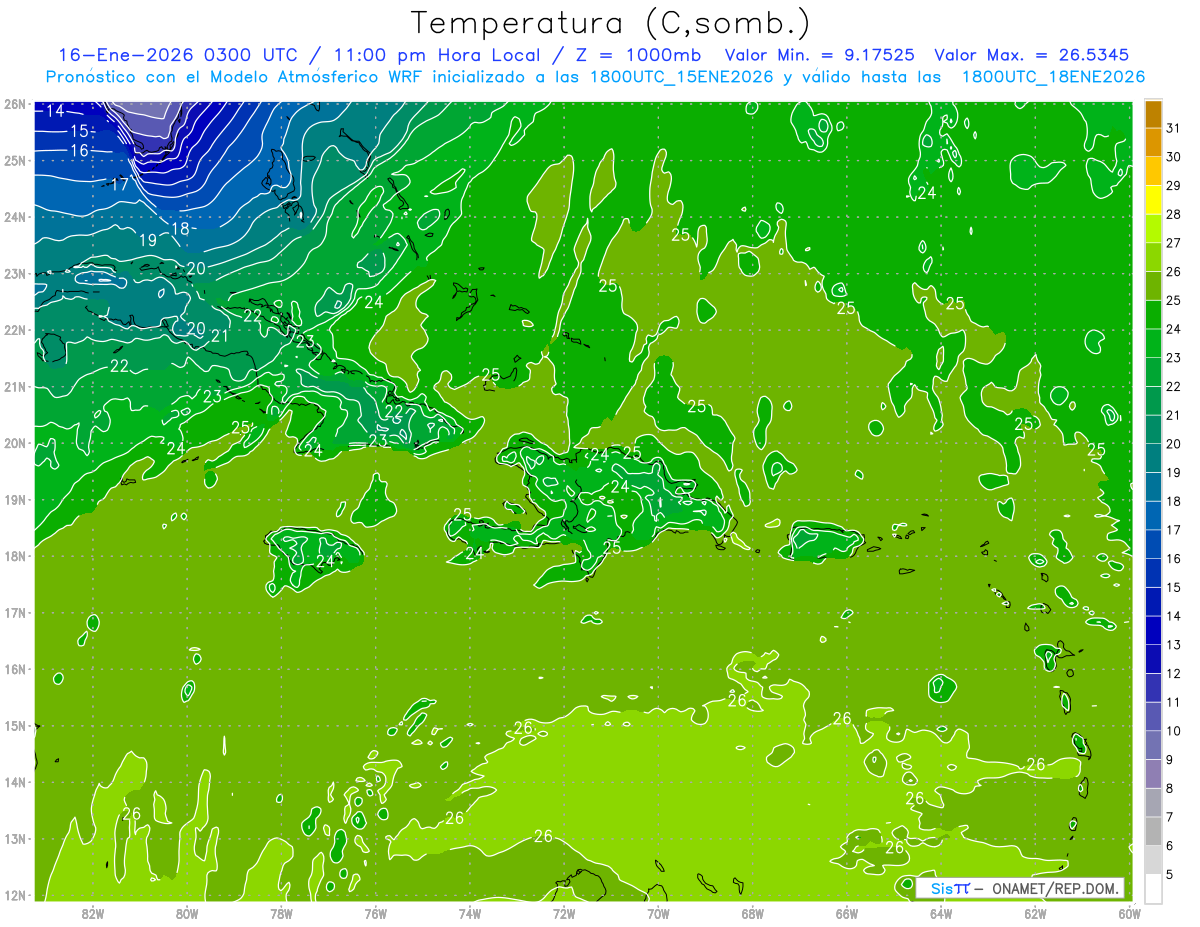
Task: Click the color bar scale label 31
Action: pos(1173,128)
